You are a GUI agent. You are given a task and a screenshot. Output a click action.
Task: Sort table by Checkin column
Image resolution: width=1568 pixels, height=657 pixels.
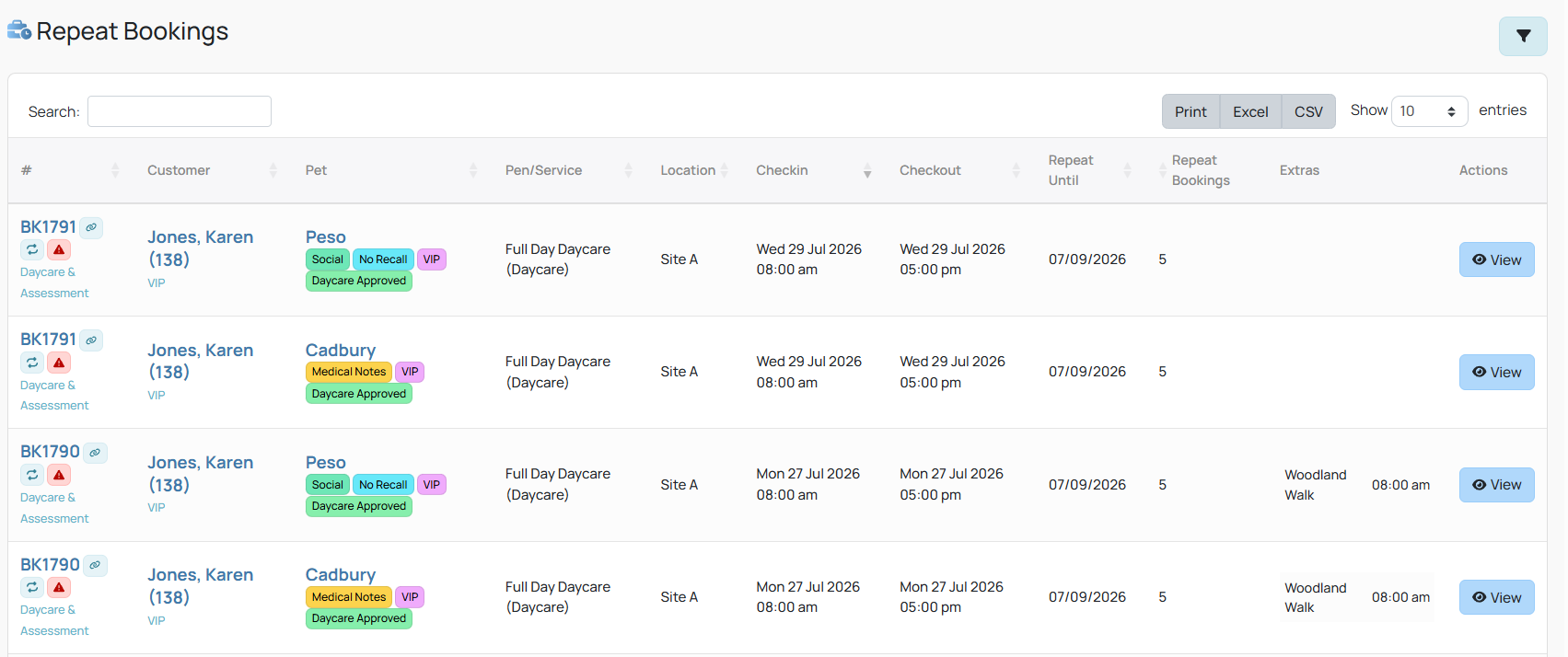[815, 170]
